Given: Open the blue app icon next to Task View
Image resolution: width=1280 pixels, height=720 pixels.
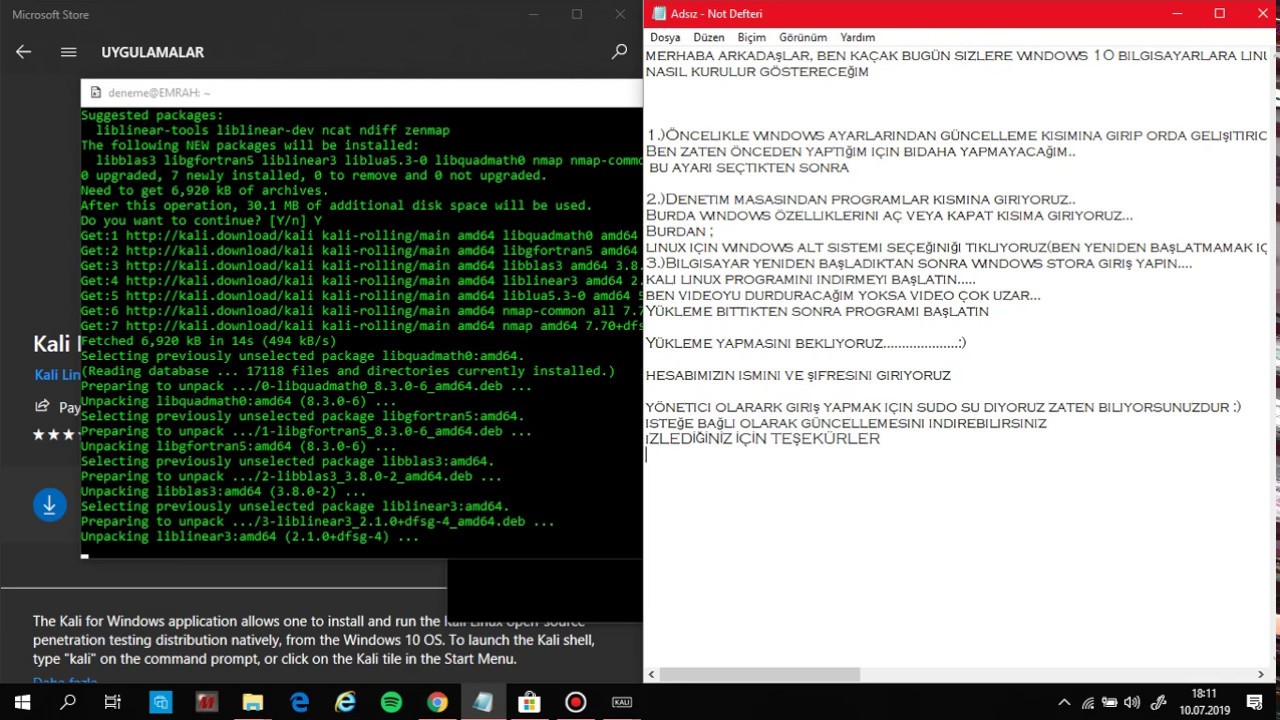Looking at the screenshot, I should pos(160,702).
